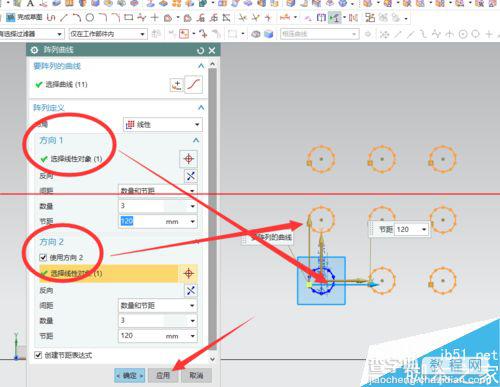Toggle the arc center snap point icon
Screen dimensions: 500x387
[463, 34]
